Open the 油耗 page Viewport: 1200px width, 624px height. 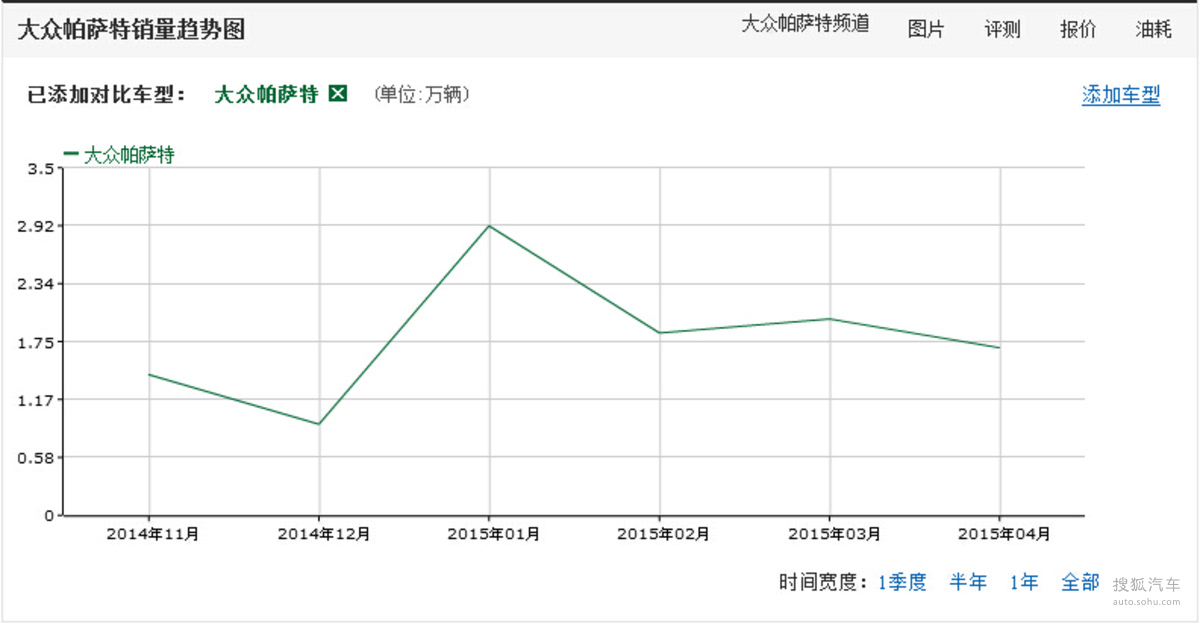click(x=1153, y=29)
